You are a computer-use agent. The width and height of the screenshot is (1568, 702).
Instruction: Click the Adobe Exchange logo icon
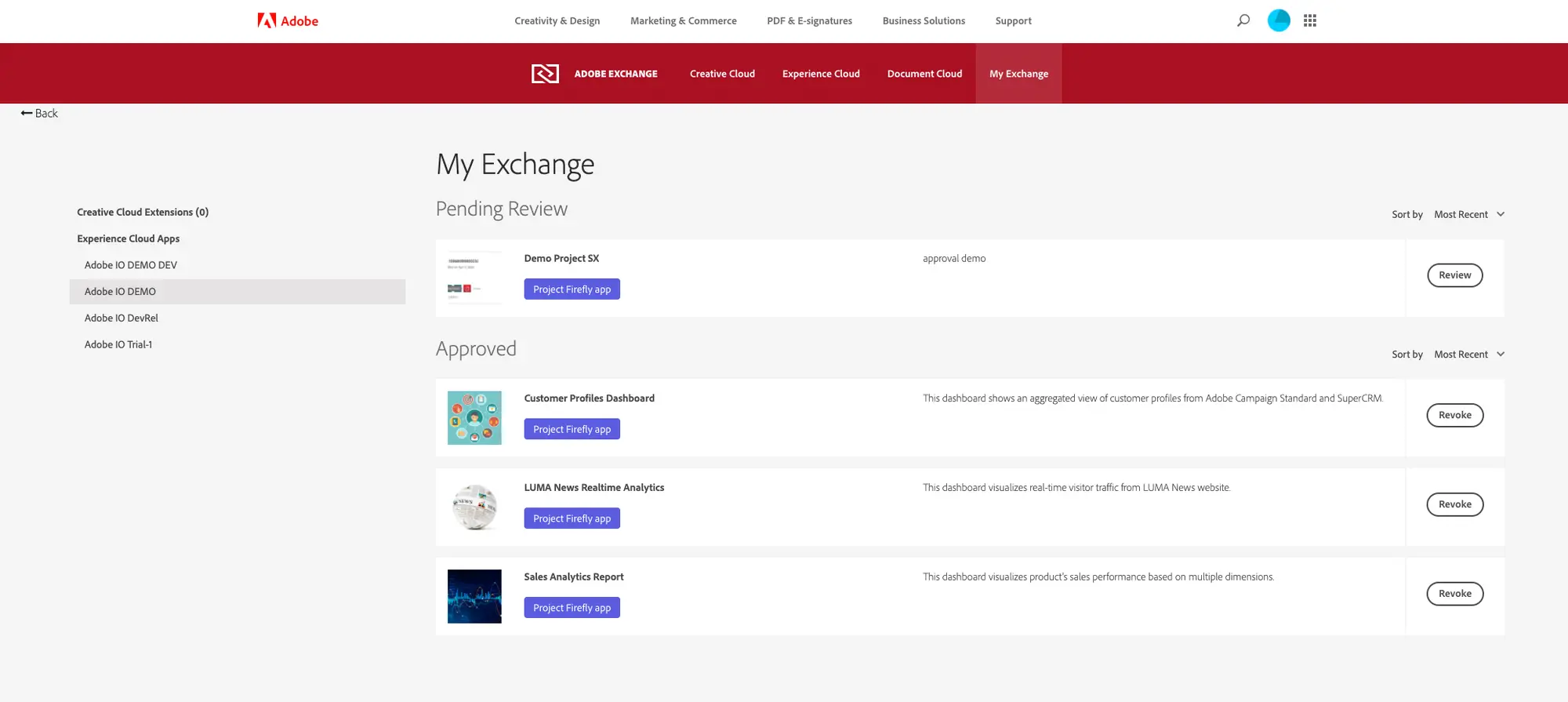[x=545, y=74]
